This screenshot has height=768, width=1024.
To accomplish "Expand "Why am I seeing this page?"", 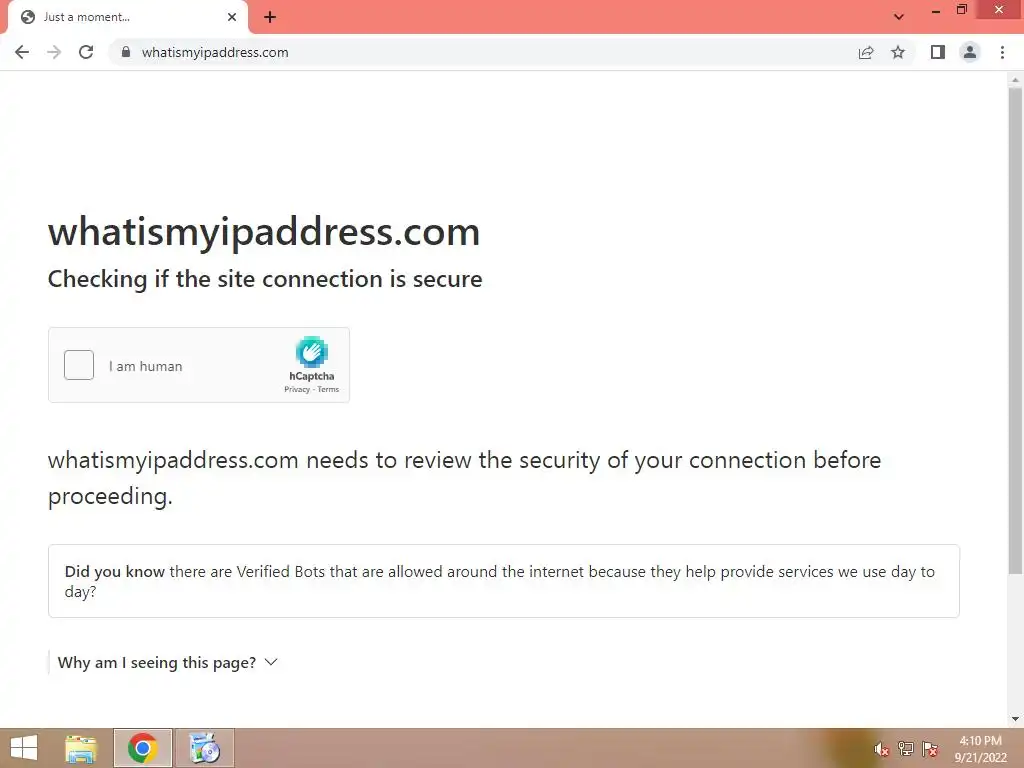I will pos(168,662).
